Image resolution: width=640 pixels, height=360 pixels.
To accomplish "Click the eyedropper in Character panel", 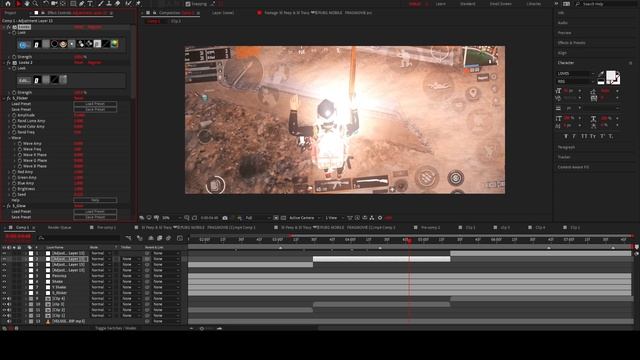I will pos(600,74).
